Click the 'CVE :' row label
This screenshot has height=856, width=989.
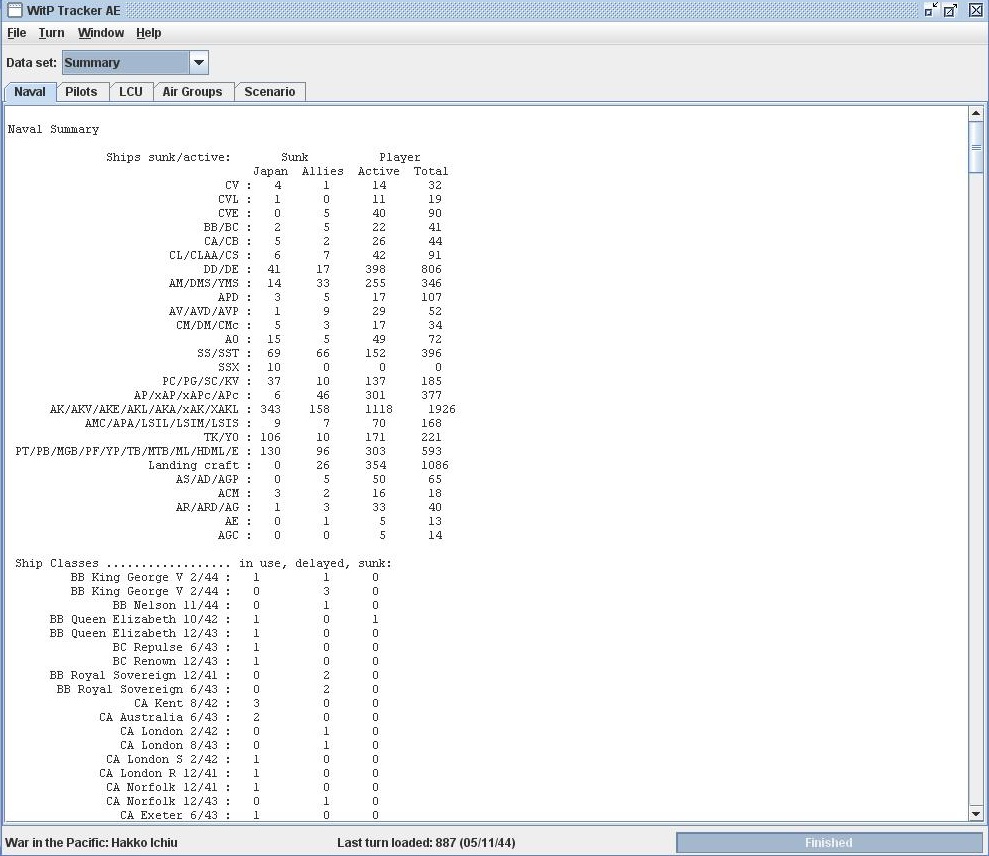(x=235, y=213)
